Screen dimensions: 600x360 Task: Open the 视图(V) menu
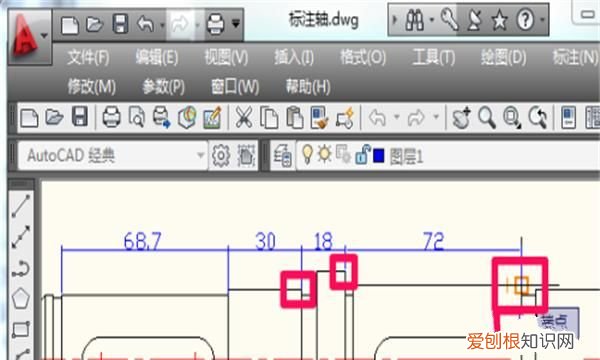click(226, 58)
